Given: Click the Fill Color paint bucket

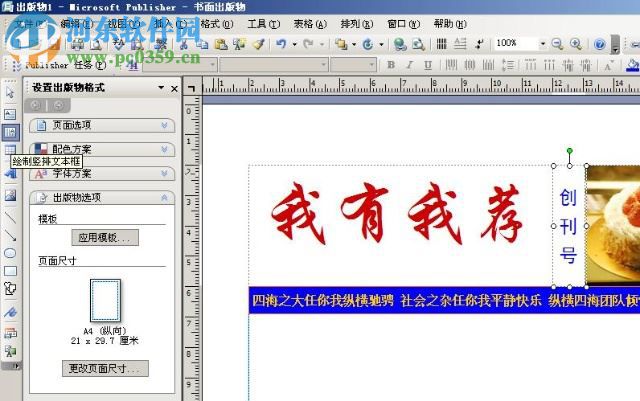Looking at the screenshot, I should (x=633, y=65).
